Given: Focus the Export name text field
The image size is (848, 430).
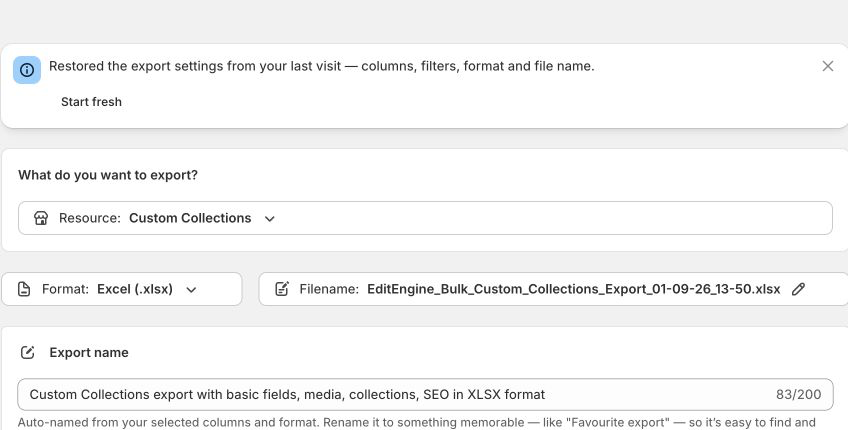Looking at the screenshot, I should pos(425,394).
